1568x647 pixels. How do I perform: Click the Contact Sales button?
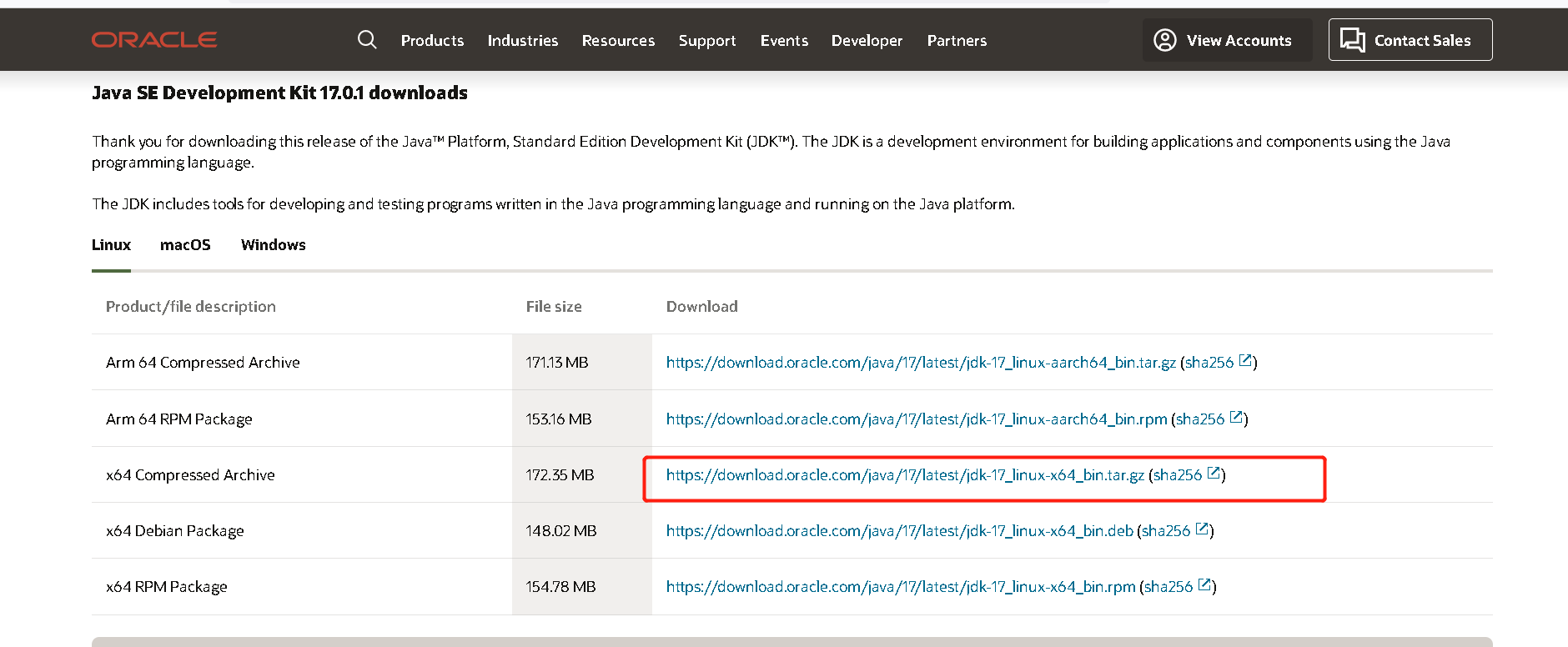pyautogui.click(x=1410, y=40)
